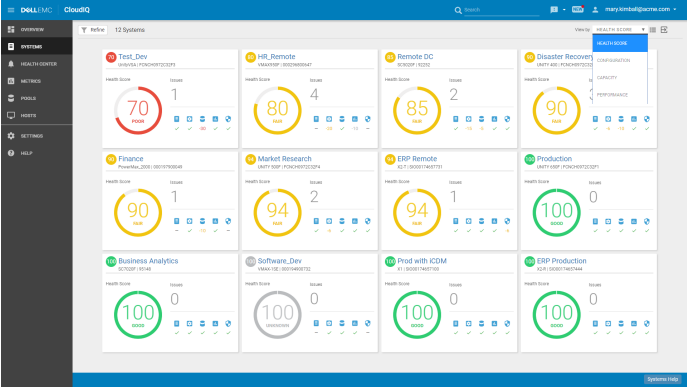Click the Prod with iCDM capacity icon
Image resolution: width=687 pixels, height=387 pixels.
pos(482,323)
